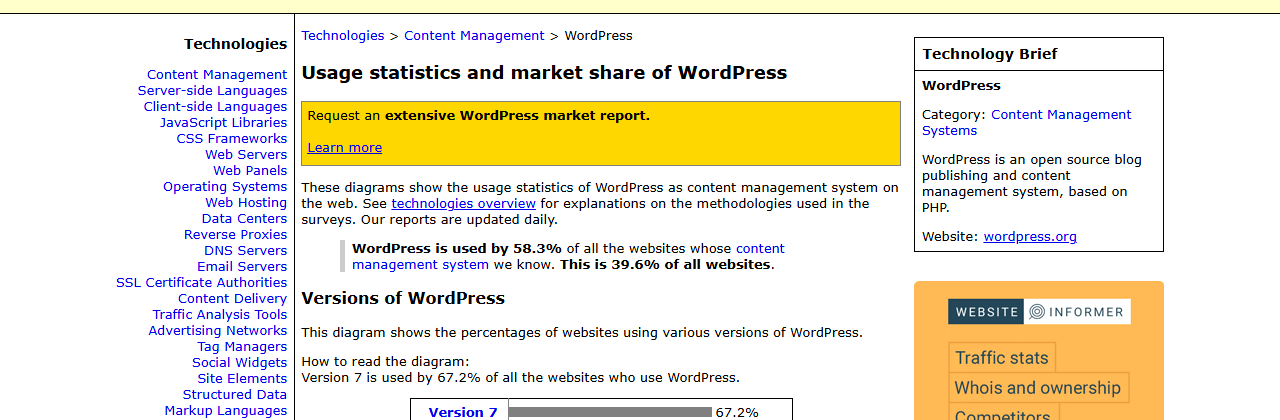The height and width of the screenshot is (420, 1280).
Task: Open Tag Managers category
Action: coord(242,346)
